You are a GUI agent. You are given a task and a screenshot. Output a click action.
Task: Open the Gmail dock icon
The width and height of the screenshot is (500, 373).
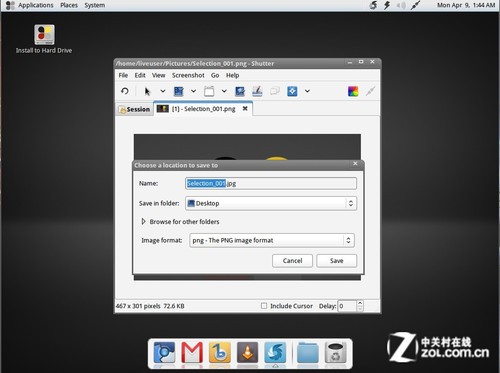click(x=192, y=353)
